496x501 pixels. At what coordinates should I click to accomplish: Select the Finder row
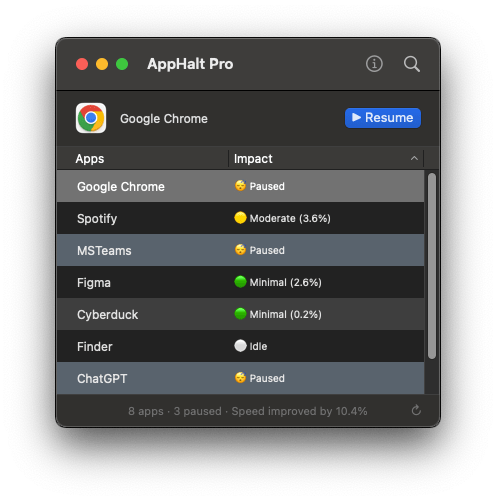[240, 346]
